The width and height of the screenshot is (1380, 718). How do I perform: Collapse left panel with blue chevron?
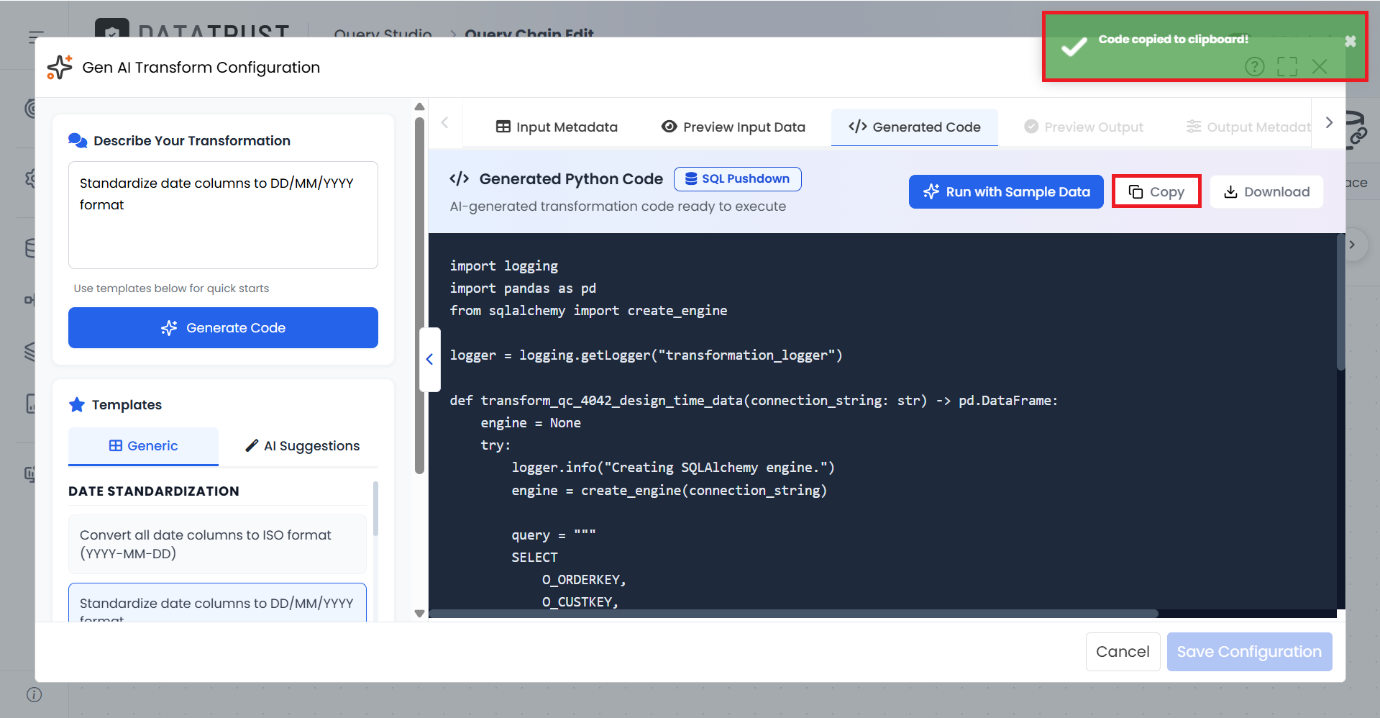429,359
